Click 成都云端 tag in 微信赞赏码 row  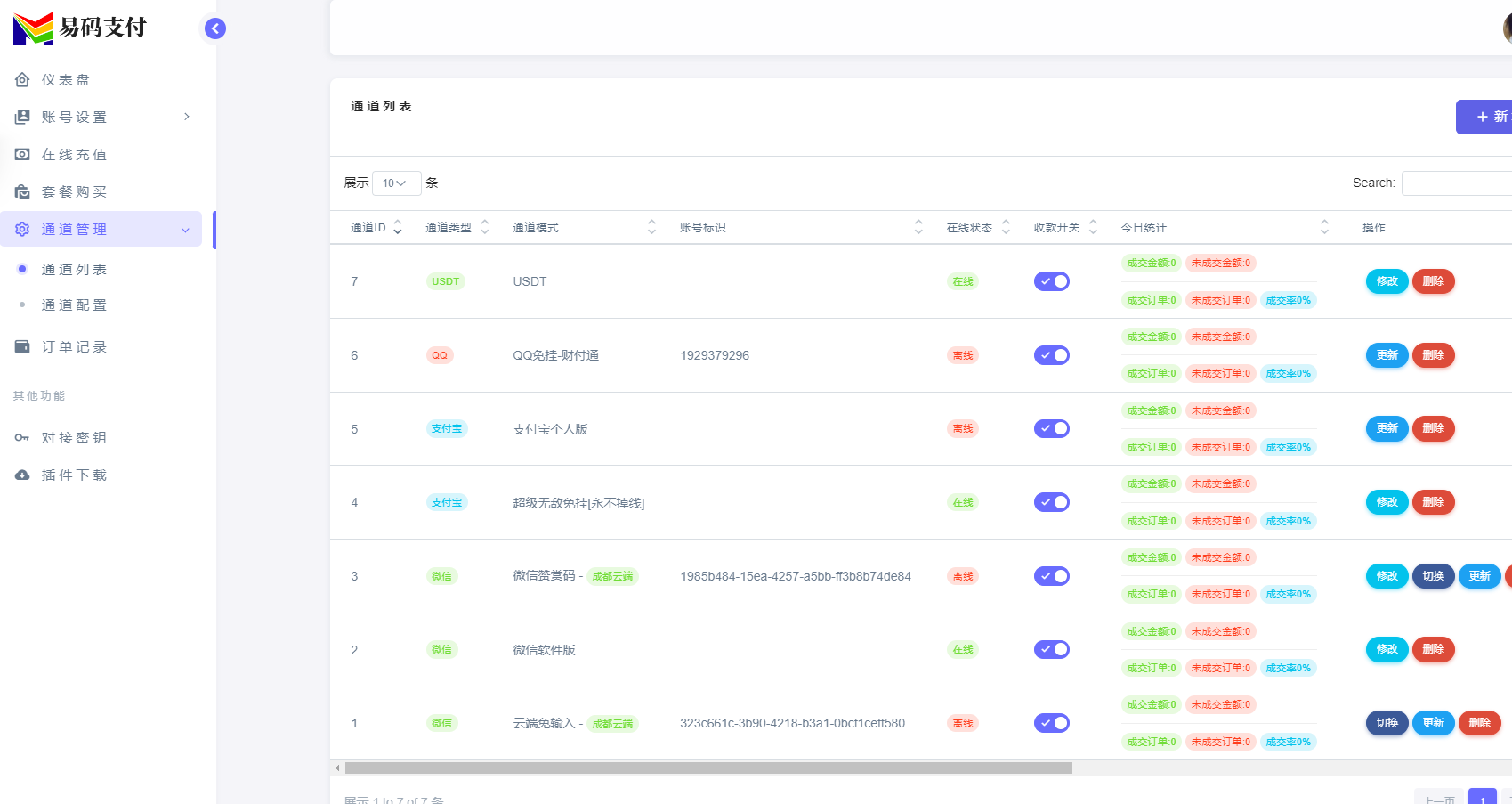click(612, 576)
